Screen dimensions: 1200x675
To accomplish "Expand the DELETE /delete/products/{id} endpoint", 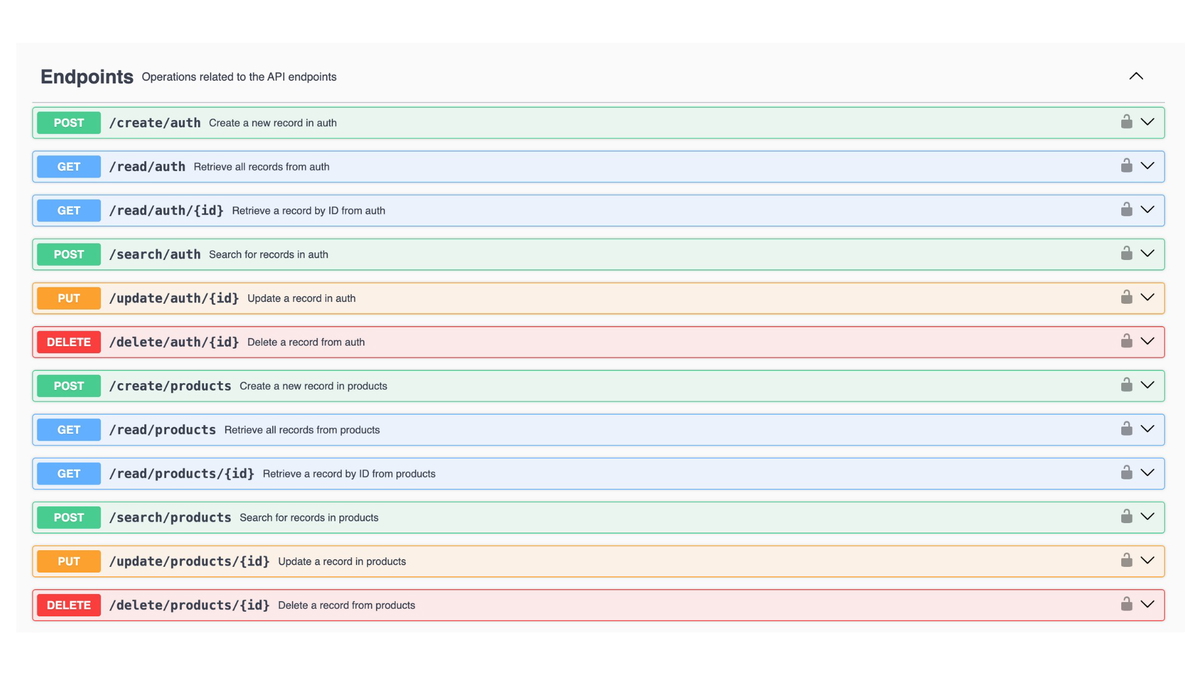I will coord(1148,604).
